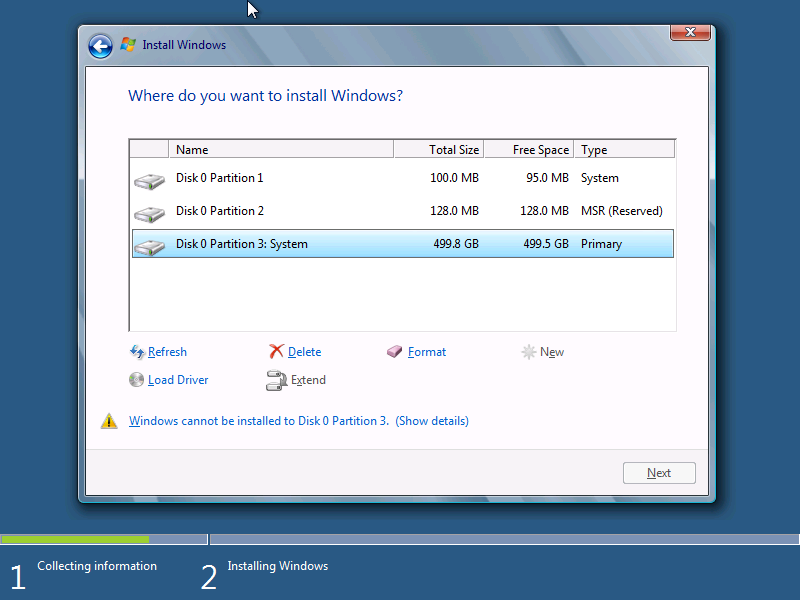Click the Extend drive icon
This screenshot has width=800, height=600.
pos(276,380)
